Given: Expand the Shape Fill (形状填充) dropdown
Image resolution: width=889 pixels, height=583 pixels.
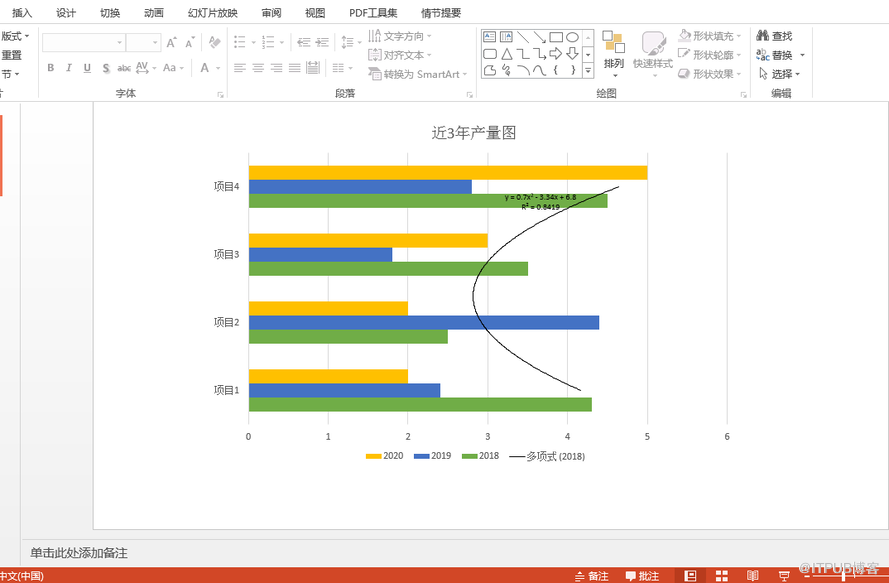Looking at the screenshot, I should point(708,36).
